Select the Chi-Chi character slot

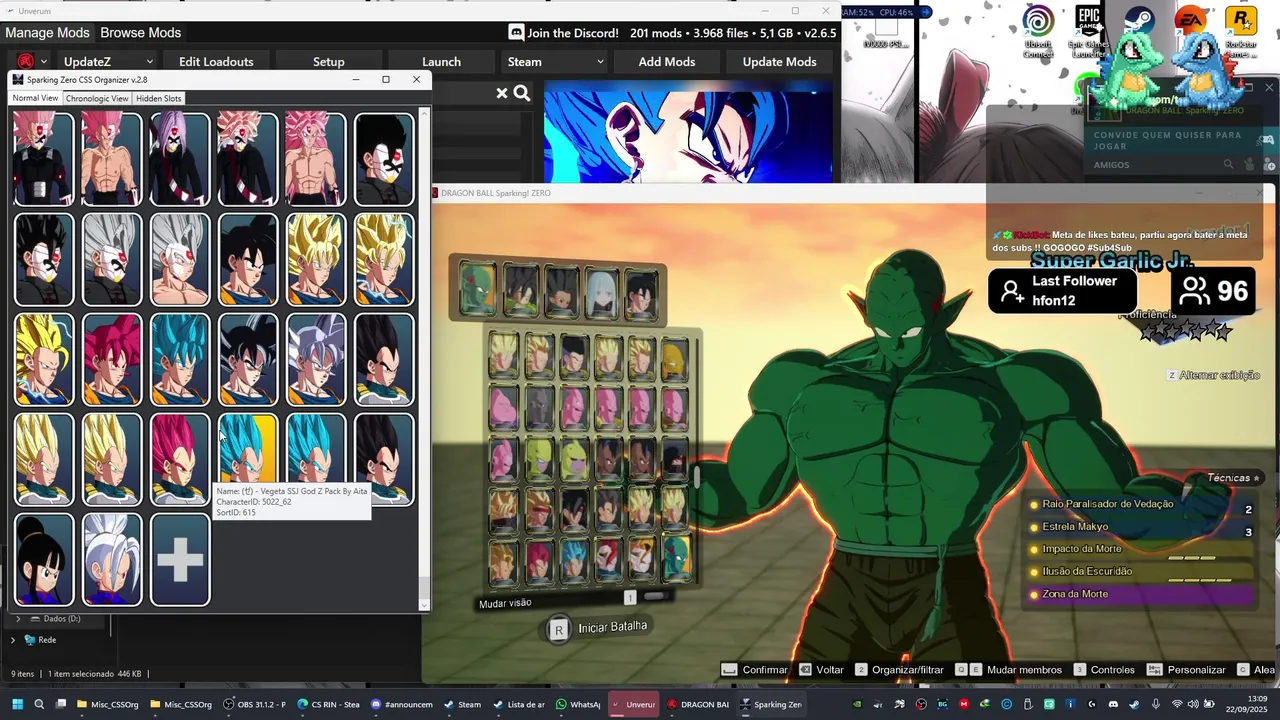point(44,560)
